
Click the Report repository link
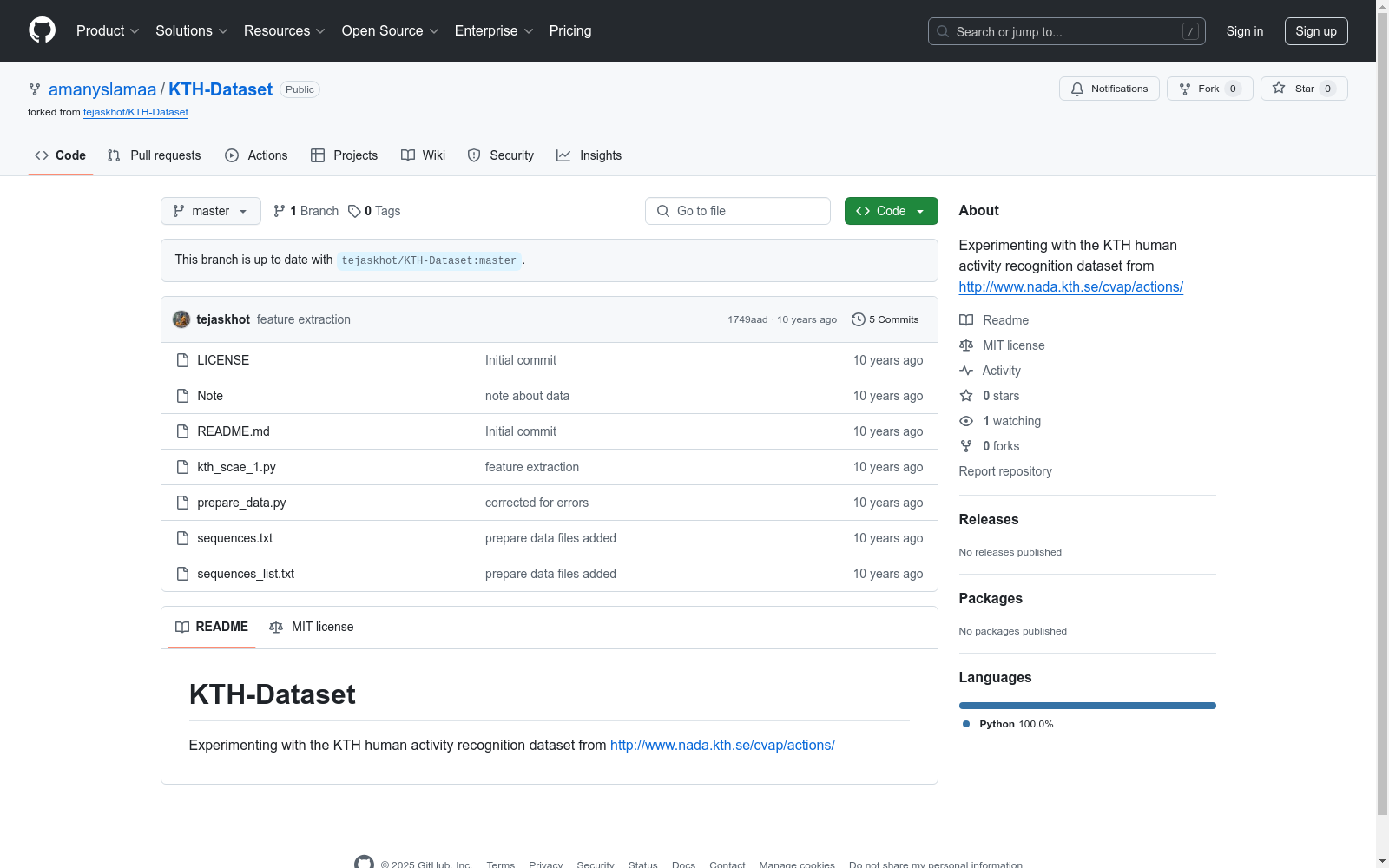point(1005,471)
